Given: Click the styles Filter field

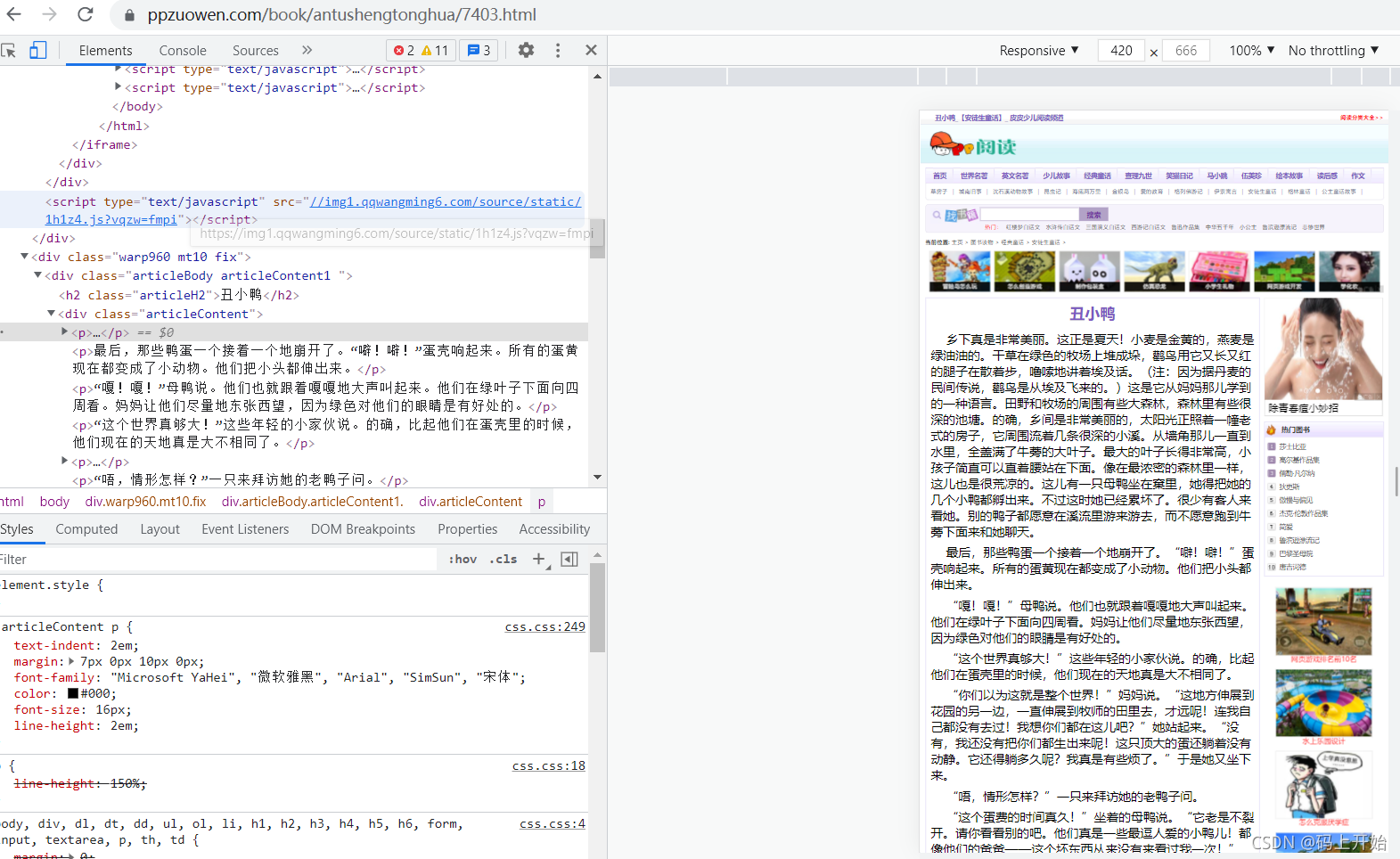Looking at the screenshot, I should point(218,560).
